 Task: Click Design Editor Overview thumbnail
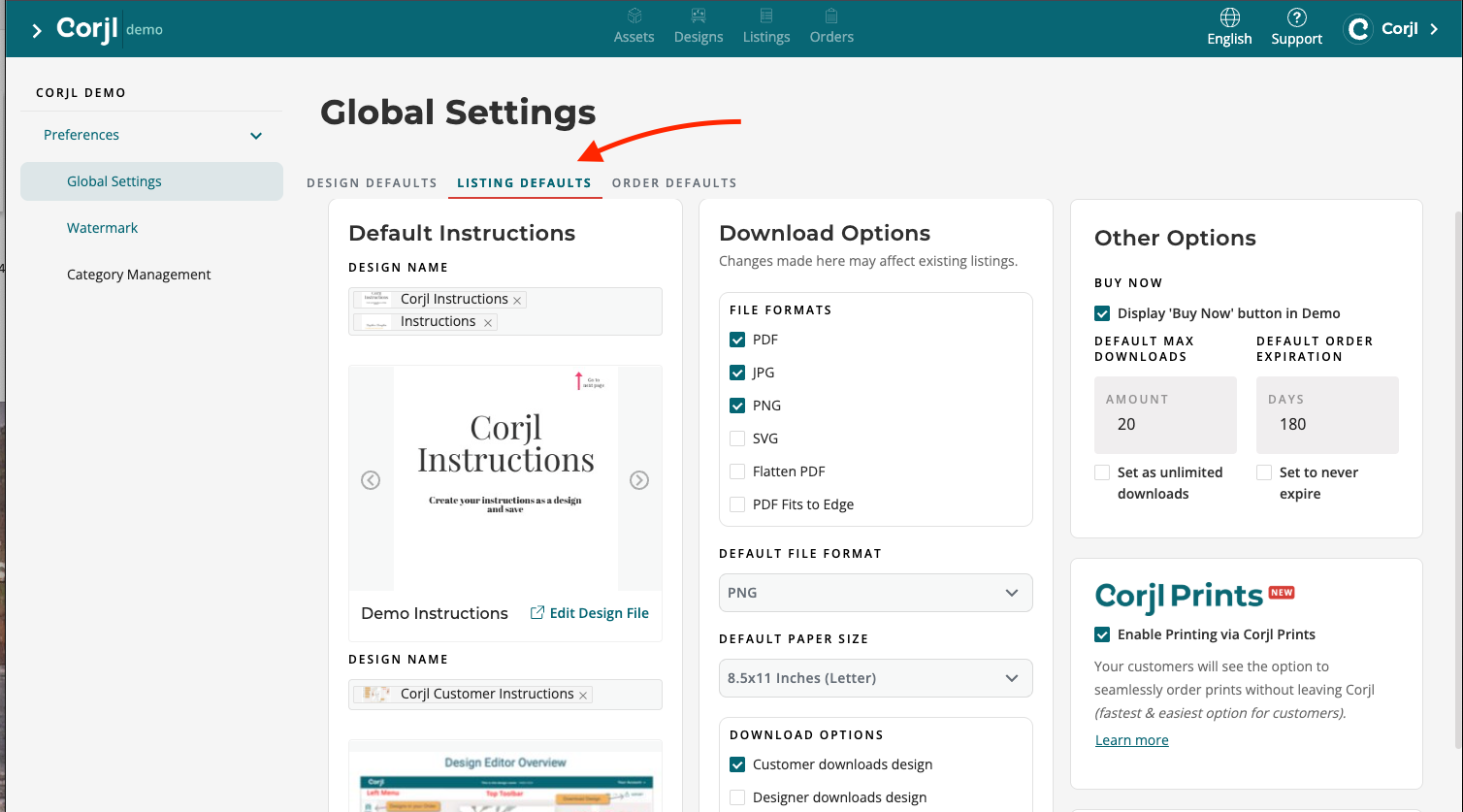505,776
